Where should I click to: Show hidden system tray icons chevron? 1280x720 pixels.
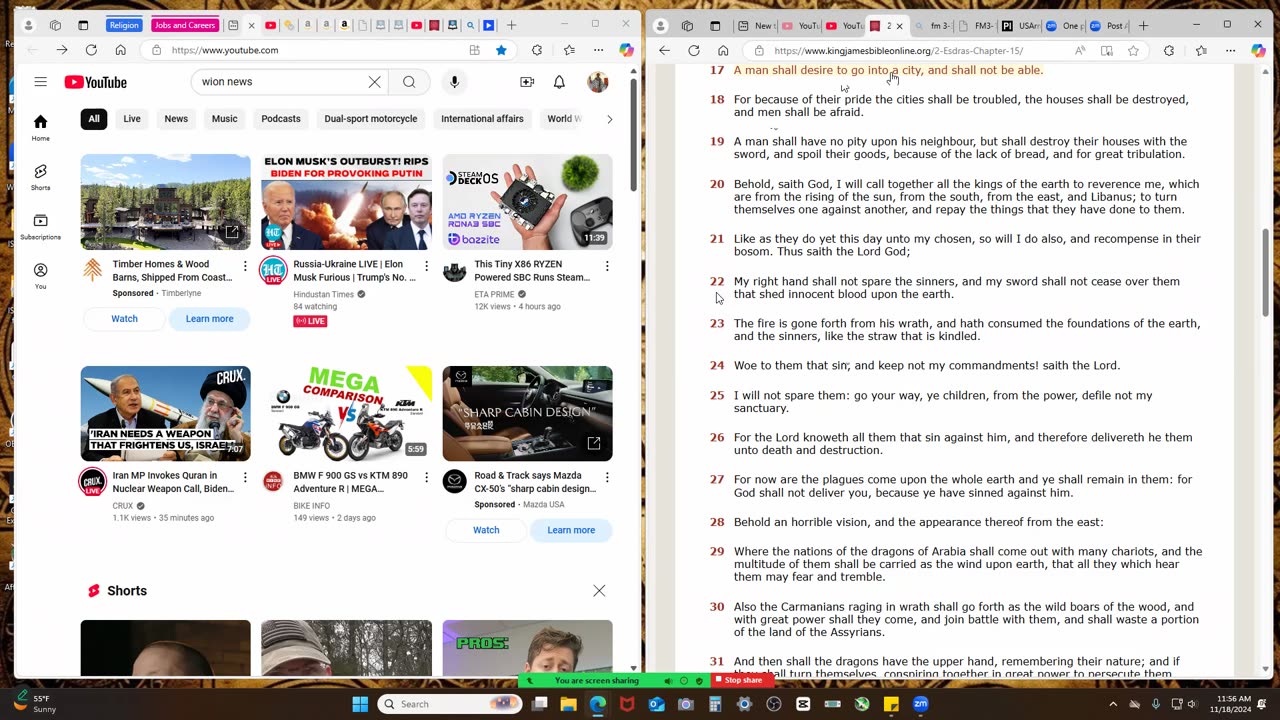click(x=1113, y=704)
